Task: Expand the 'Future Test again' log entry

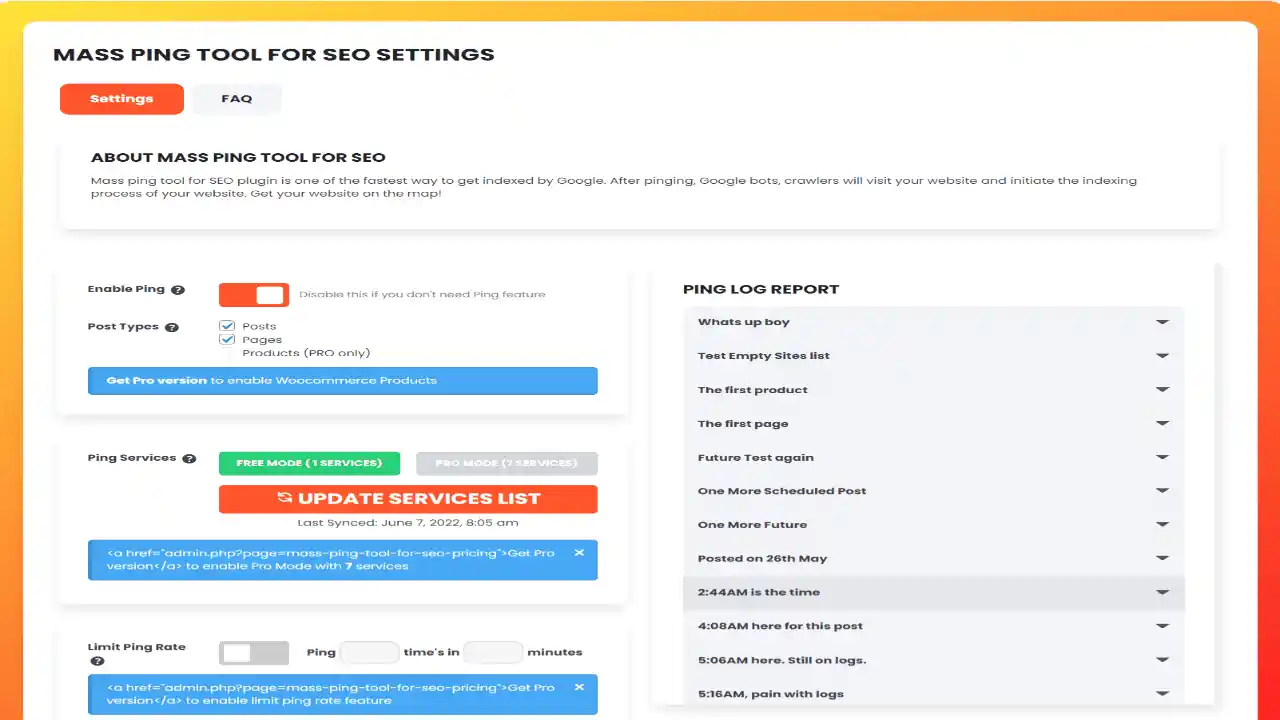Action: [934, 458]
